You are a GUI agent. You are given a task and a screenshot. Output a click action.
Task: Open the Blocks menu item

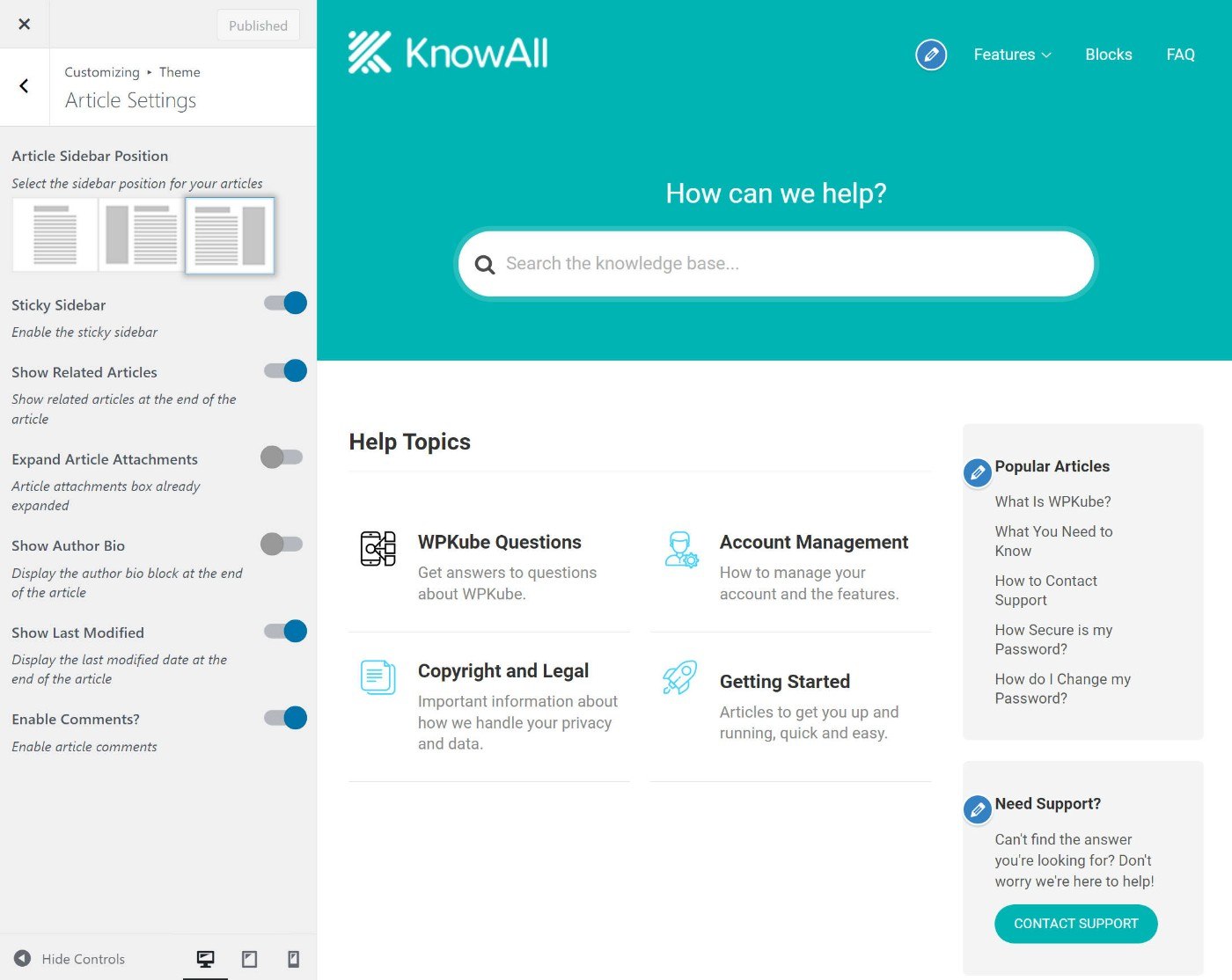1109,55
